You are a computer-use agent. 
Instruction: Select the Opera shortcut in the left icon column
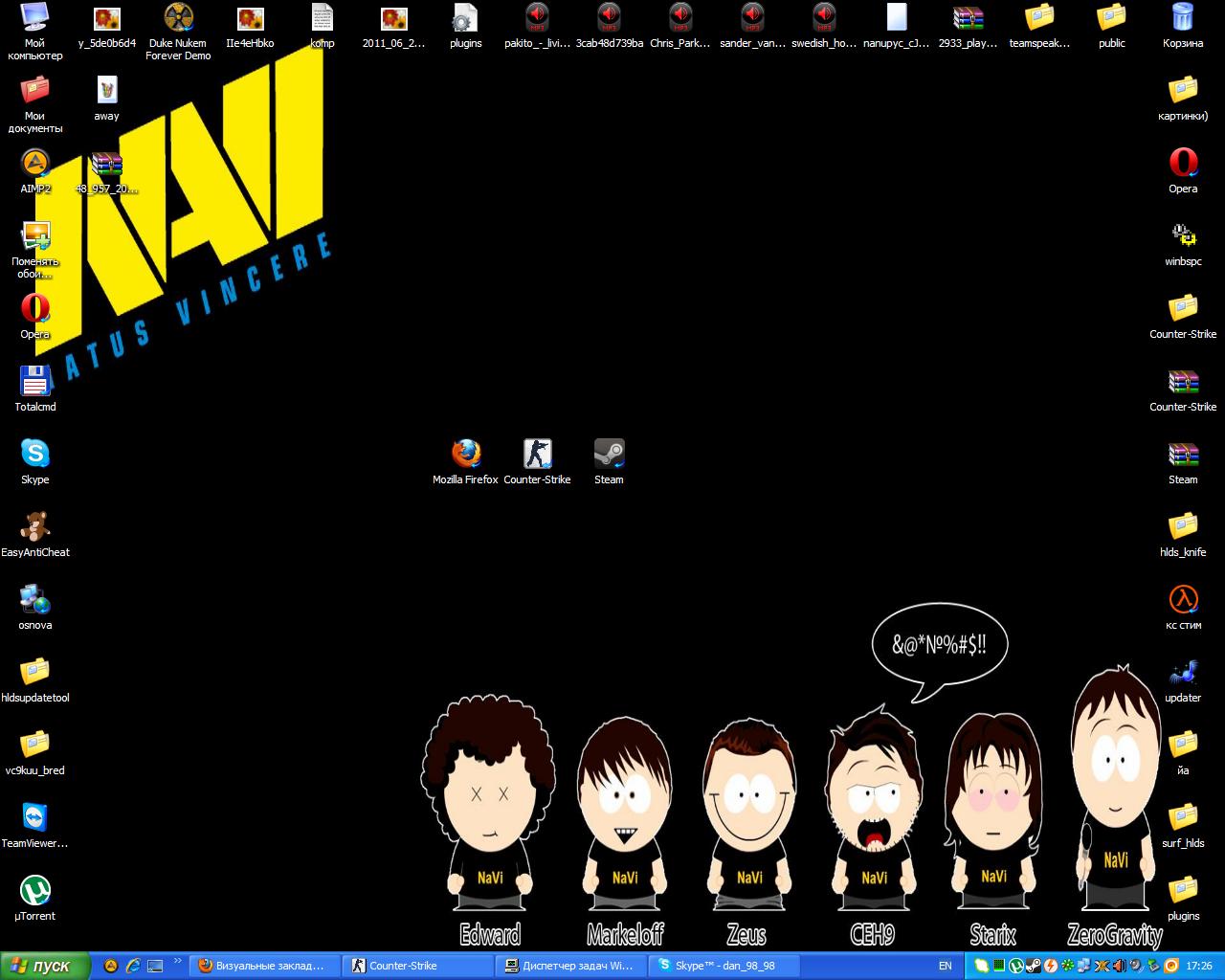tap(34, 317)
